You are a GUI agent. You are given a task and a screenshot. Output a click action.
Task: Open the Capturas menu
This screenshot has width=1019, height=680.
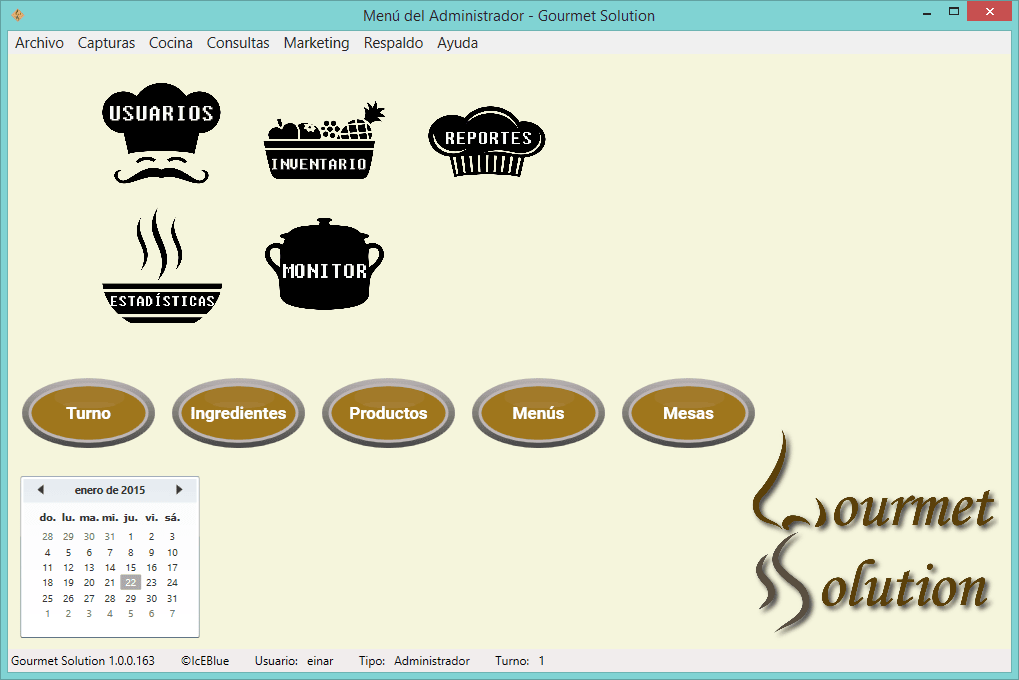pos(106,43)
